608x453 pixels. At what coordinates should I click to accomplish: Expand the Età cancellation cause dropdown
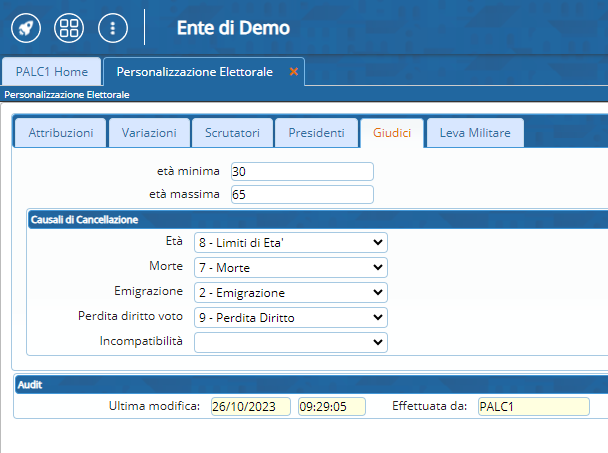290,242
